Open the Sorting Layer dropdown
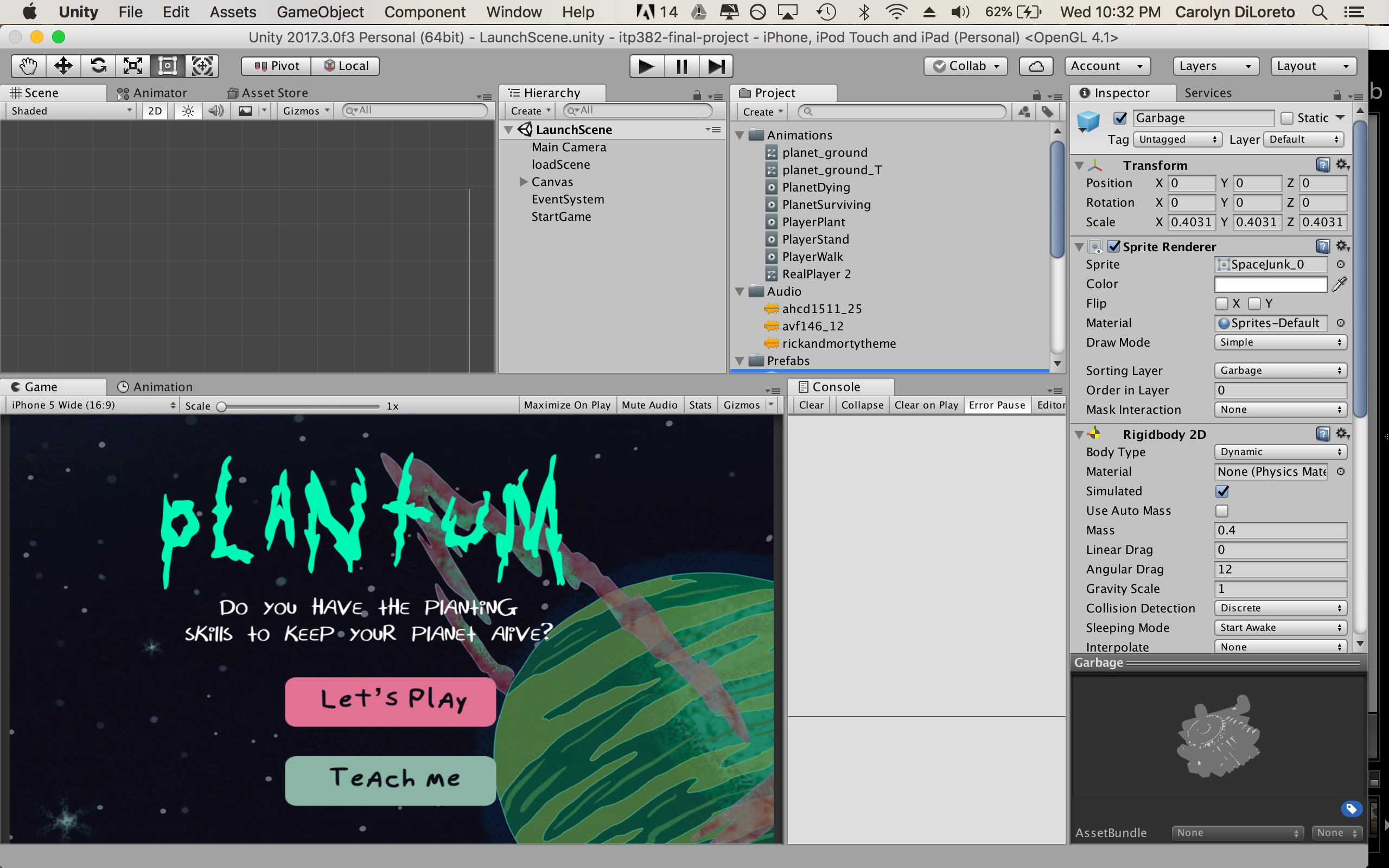The height and width of the screenshot is (868, 1389). 1280,371
